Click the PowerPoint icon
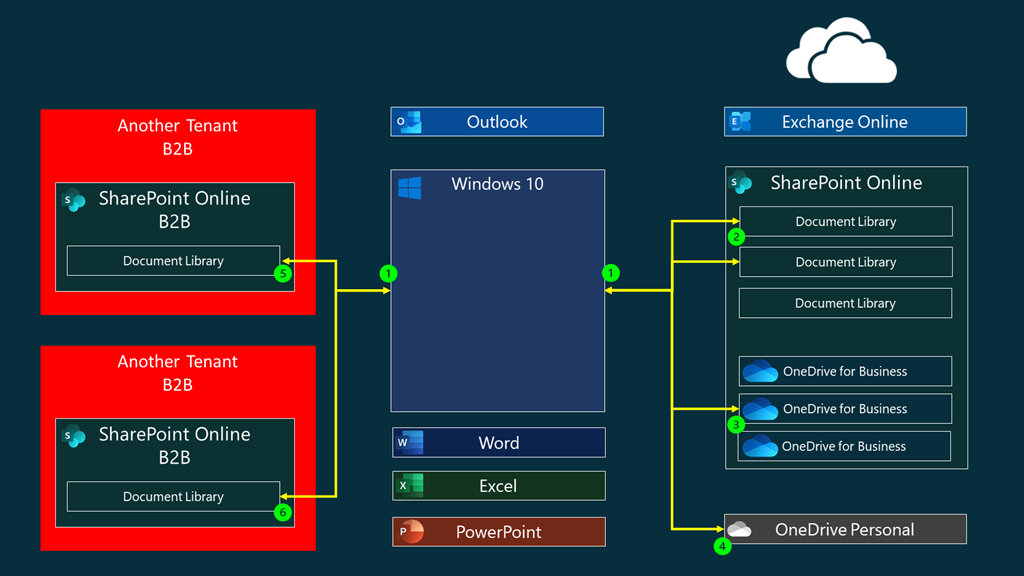The width and height of the screenshot is (1024, 576). [x=410, y=532]
